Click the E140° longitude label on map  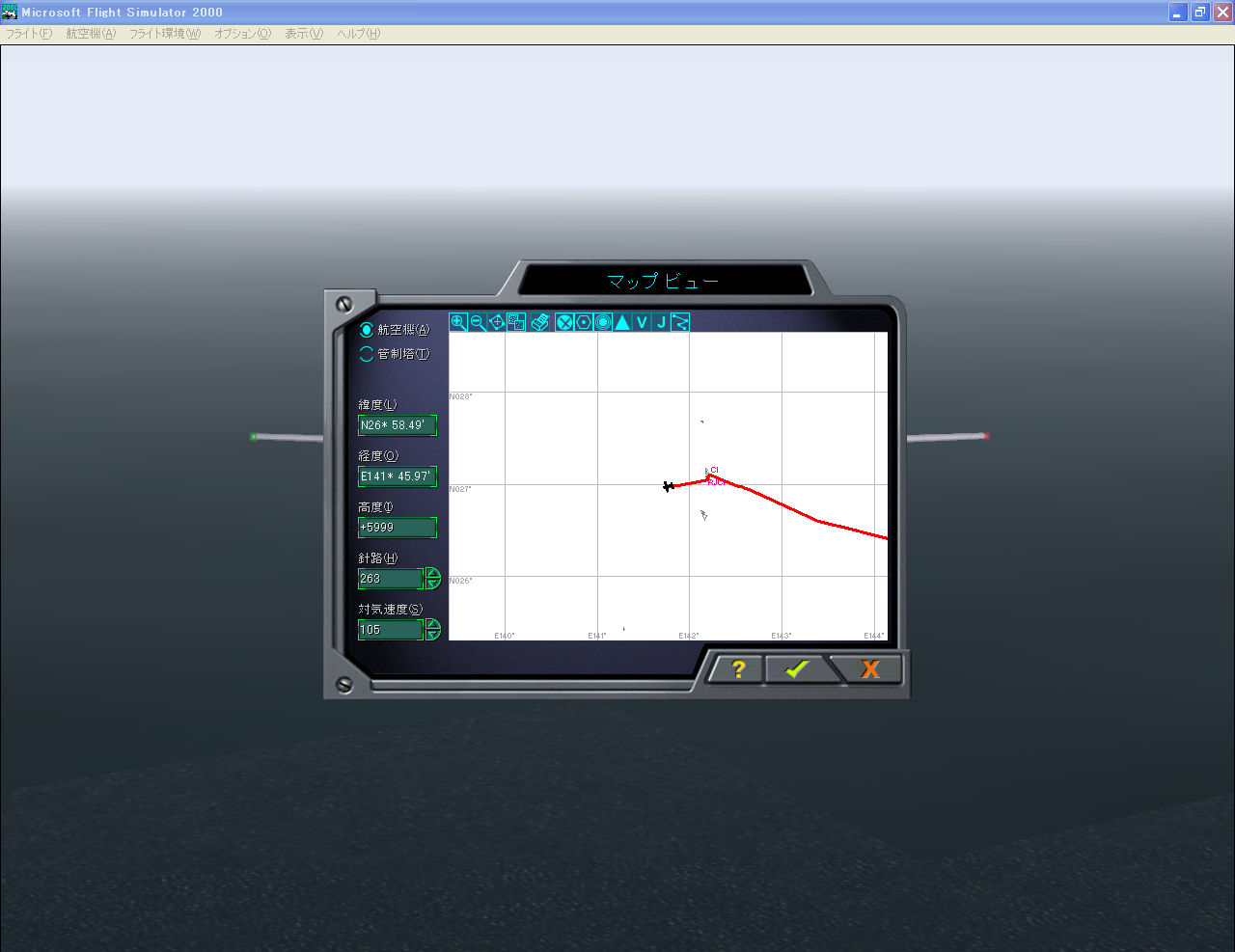pyautogui.click(x=505, y=636)
